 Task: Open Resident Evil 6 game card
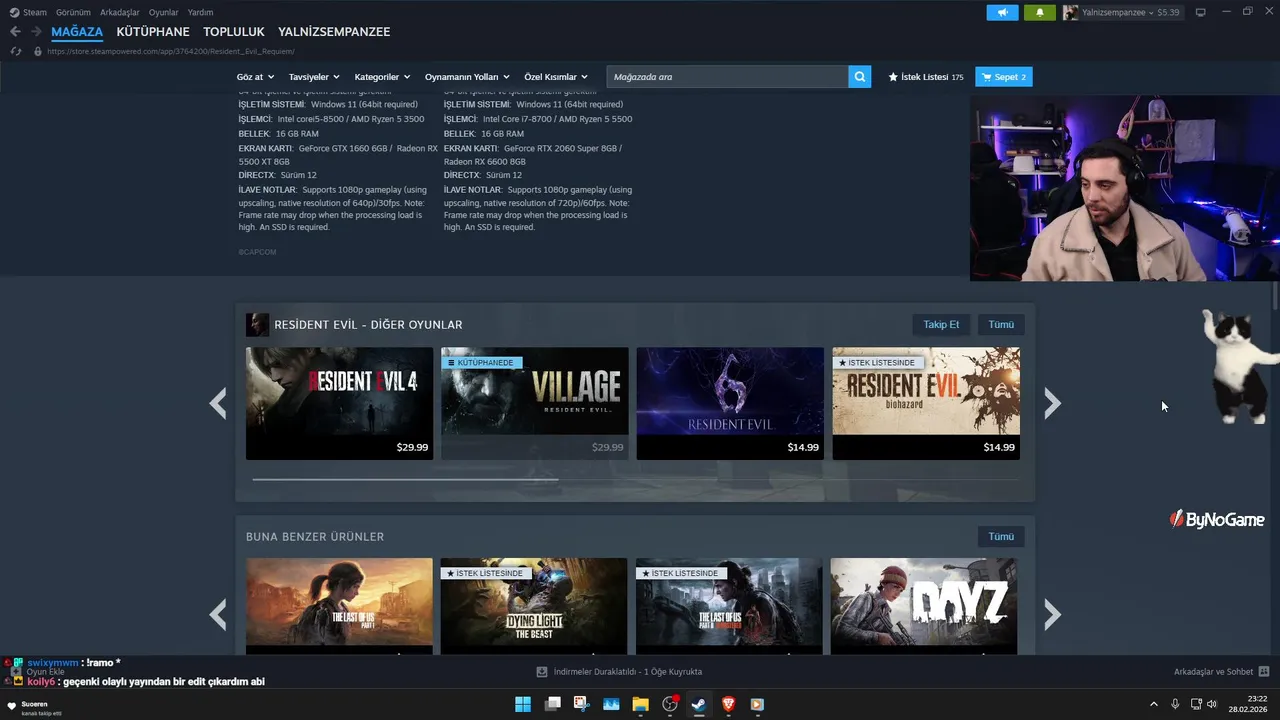tap(730, 403)
